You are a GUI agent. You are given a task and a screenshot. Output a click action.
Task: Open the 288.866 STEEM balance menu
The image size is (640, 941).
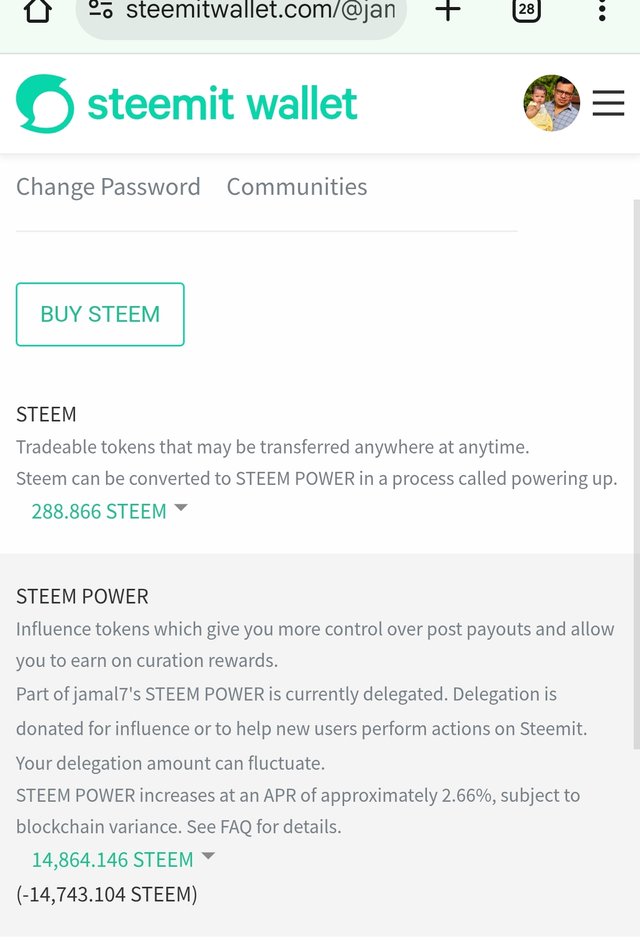tap(99, 511)
